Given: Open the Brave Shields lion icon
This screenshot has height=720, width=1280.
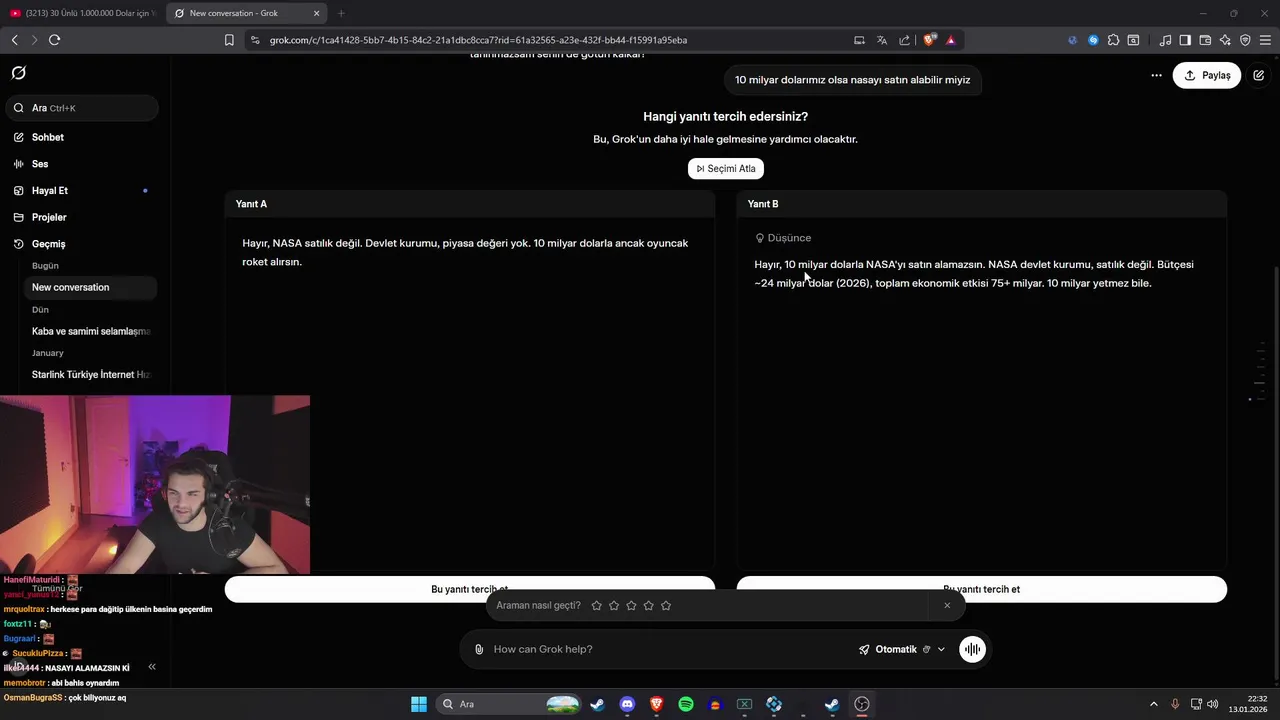Looking at the screenshot, I should coord(930,40).
